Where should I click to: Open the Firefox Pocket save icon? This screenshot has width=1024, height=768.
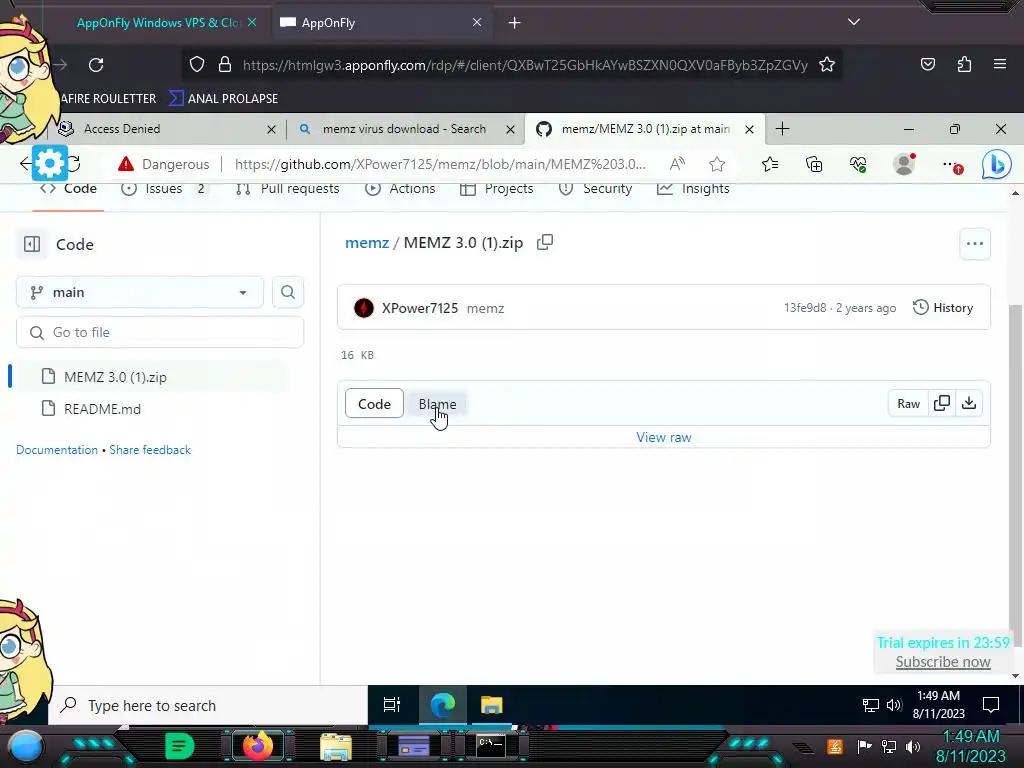tap(927, 64)
